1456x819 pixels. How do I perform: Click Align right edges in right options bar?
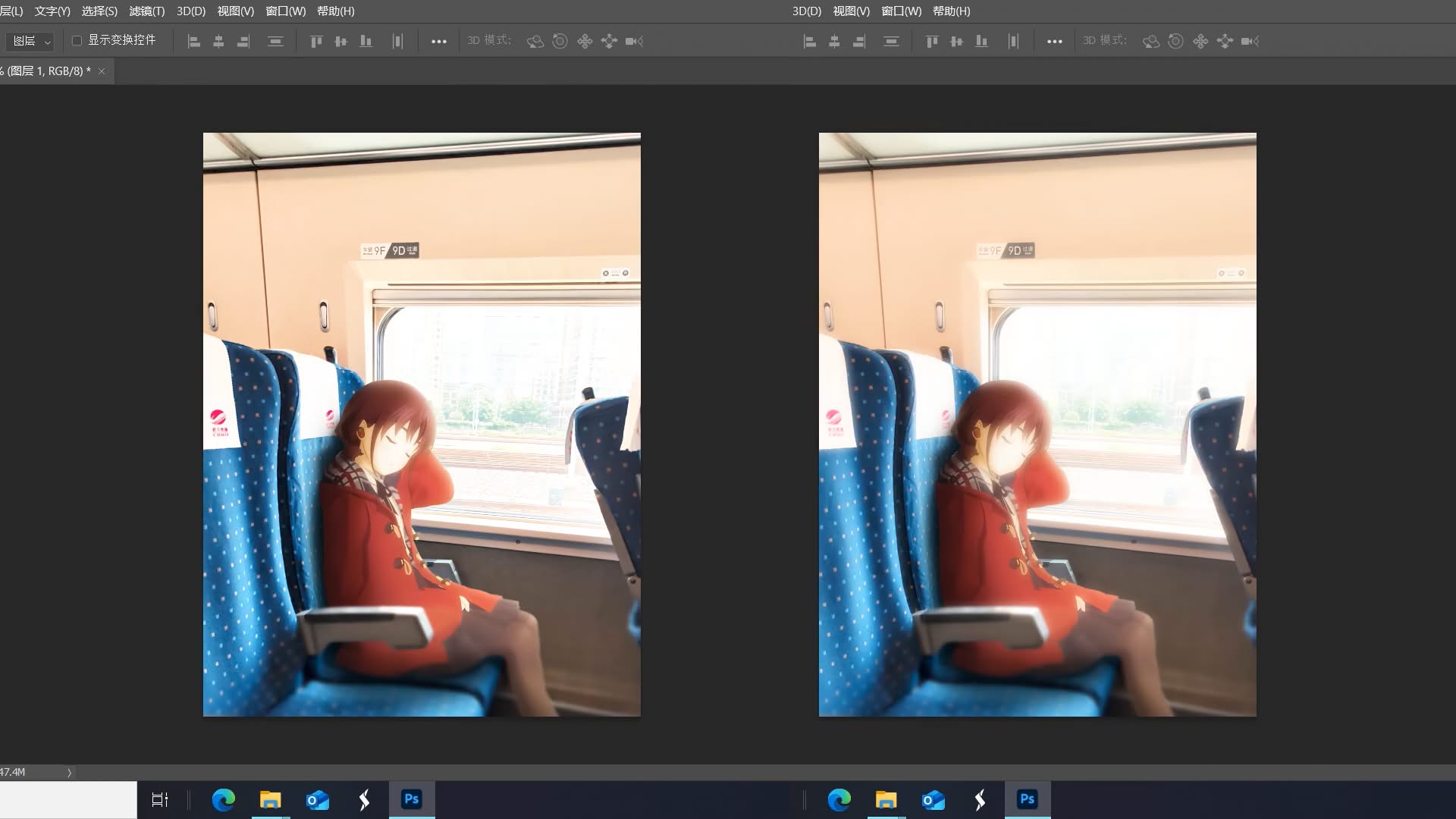point(859,42)
